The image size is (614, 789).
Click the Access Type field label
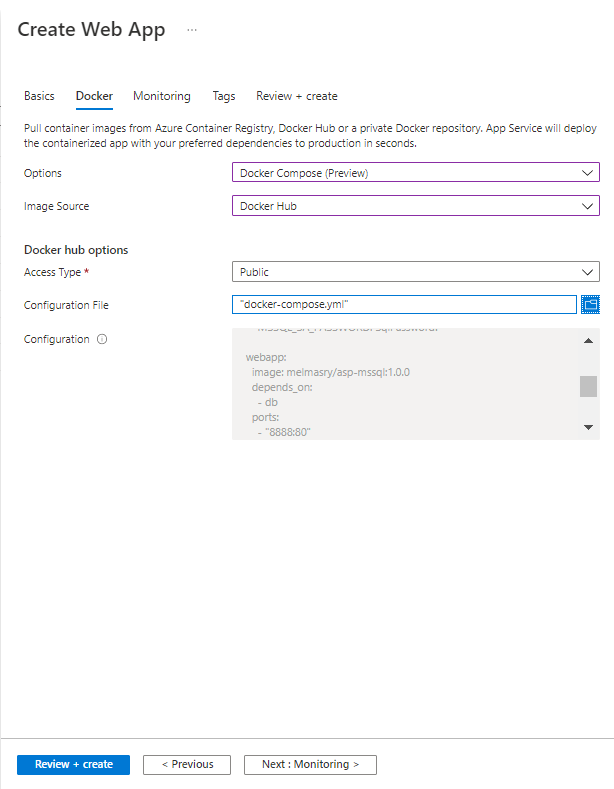52,272
